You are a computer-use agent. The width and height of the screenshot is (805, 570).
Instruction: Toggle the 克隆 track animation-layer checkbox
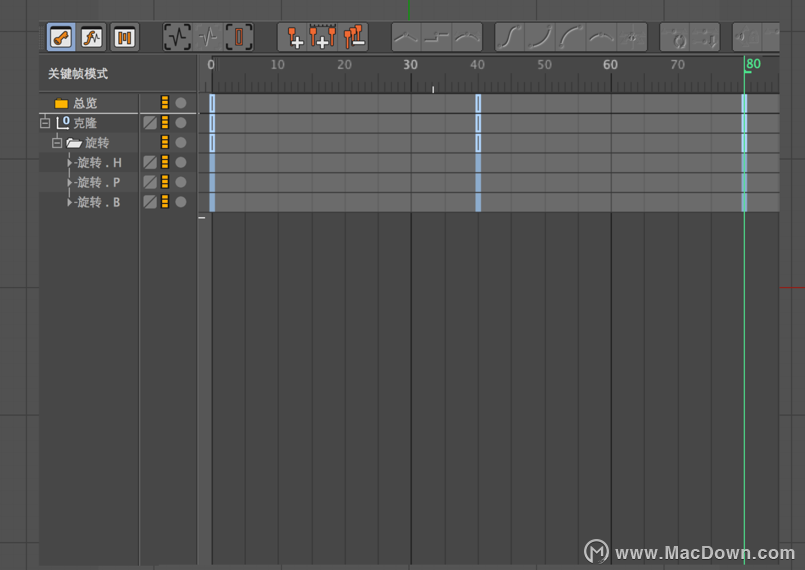[150, 122]
